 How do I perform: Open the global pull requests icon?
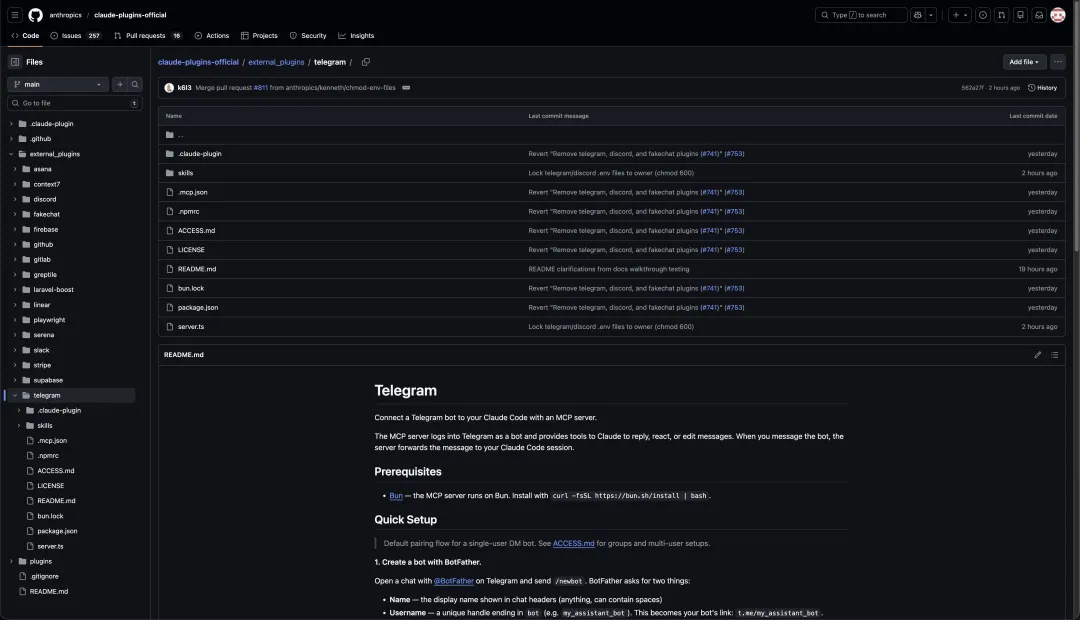coord(1001,15)
